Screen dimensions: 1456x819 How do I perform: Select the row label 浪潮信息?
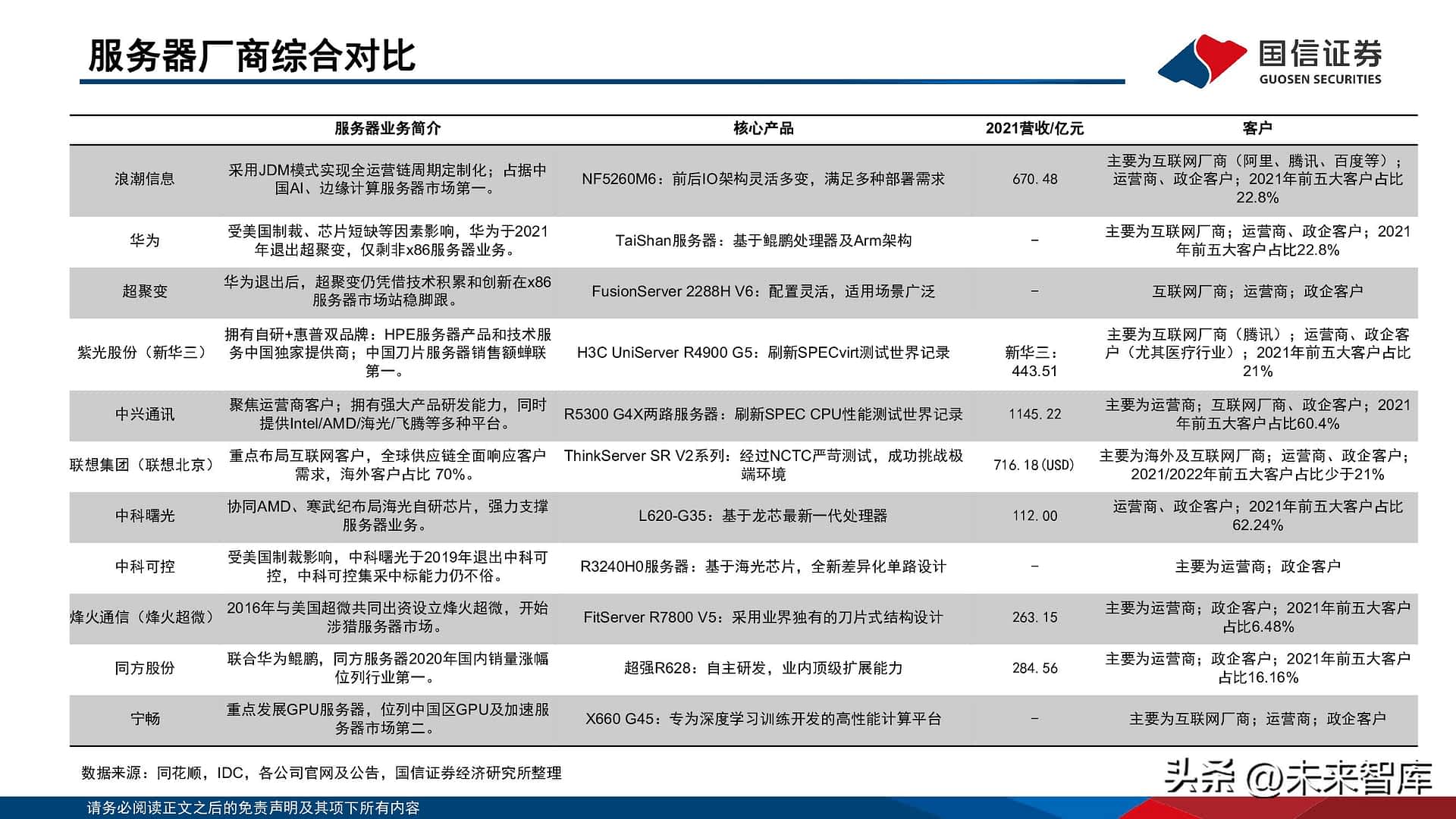pyautogui.click(x=144, y=179)
